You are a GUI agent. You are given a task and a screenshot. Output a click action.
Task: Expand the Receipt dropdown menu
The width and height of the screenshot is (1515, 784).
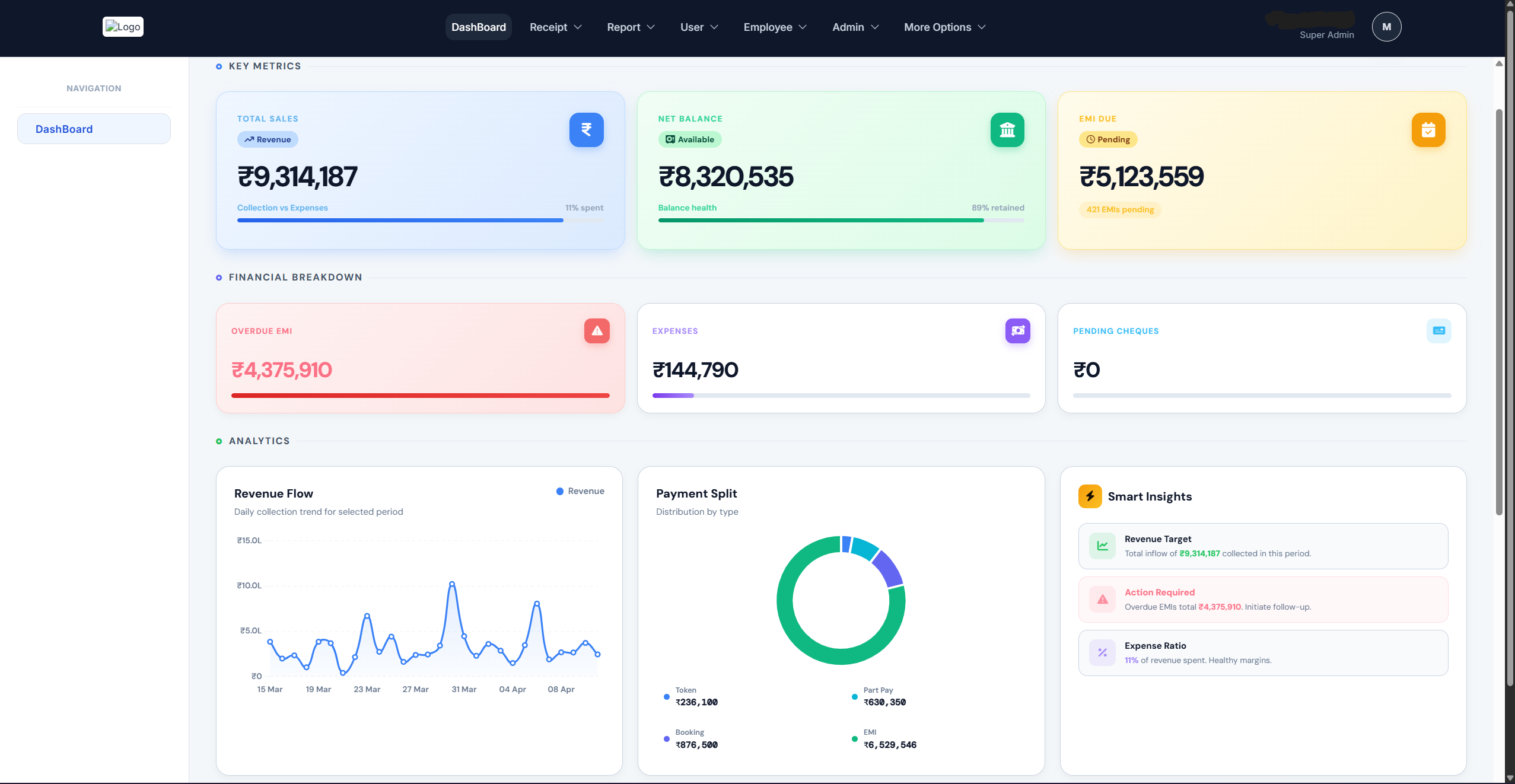[x=555, y=27]
